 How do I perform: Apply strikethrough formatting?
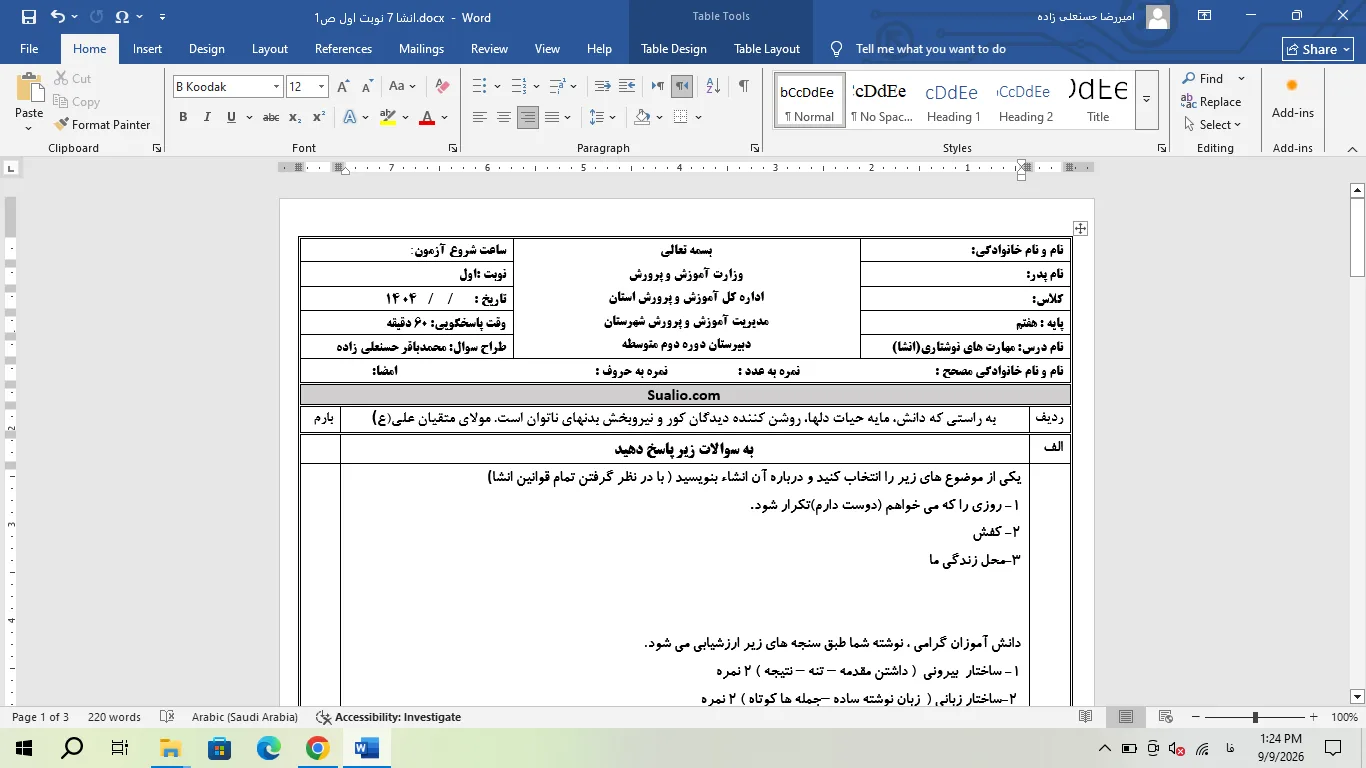271,117
